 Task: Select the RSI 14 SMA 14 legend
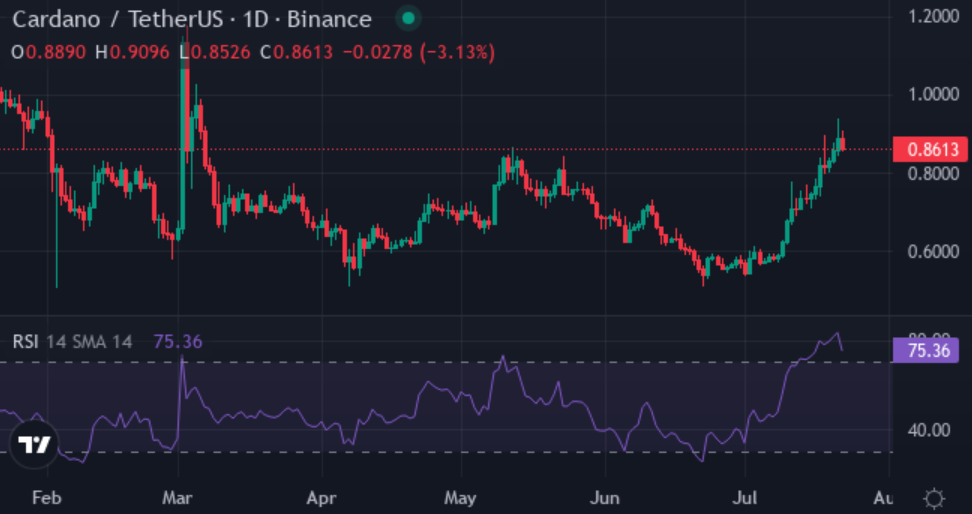pyautogui.click(x=73, y=342)
